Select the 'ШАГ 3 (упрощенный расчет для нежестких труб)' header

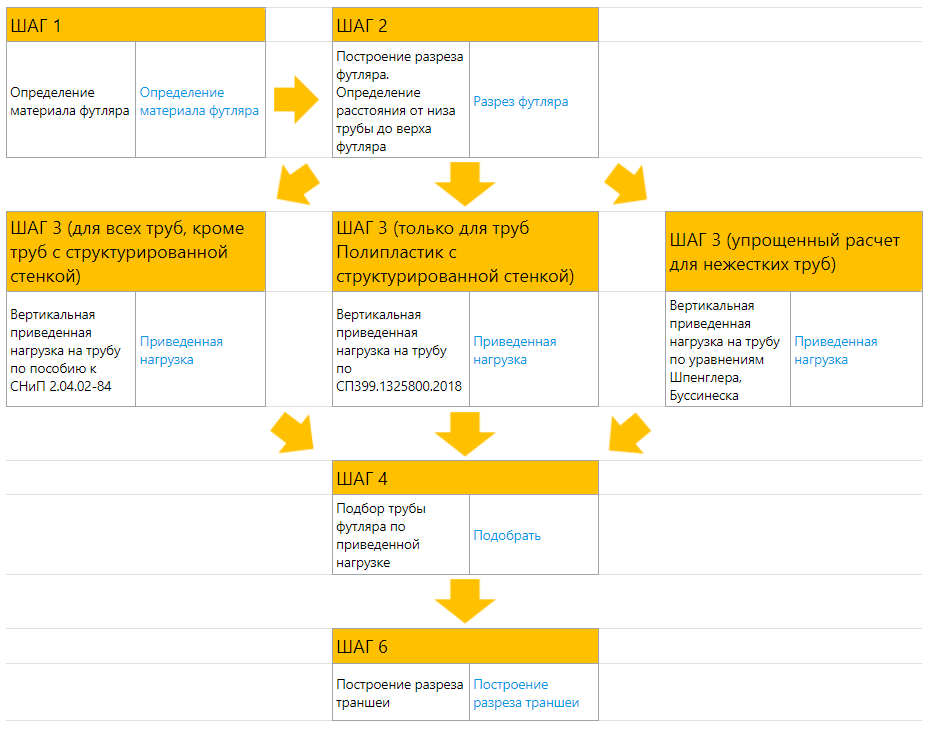[794, 252]
